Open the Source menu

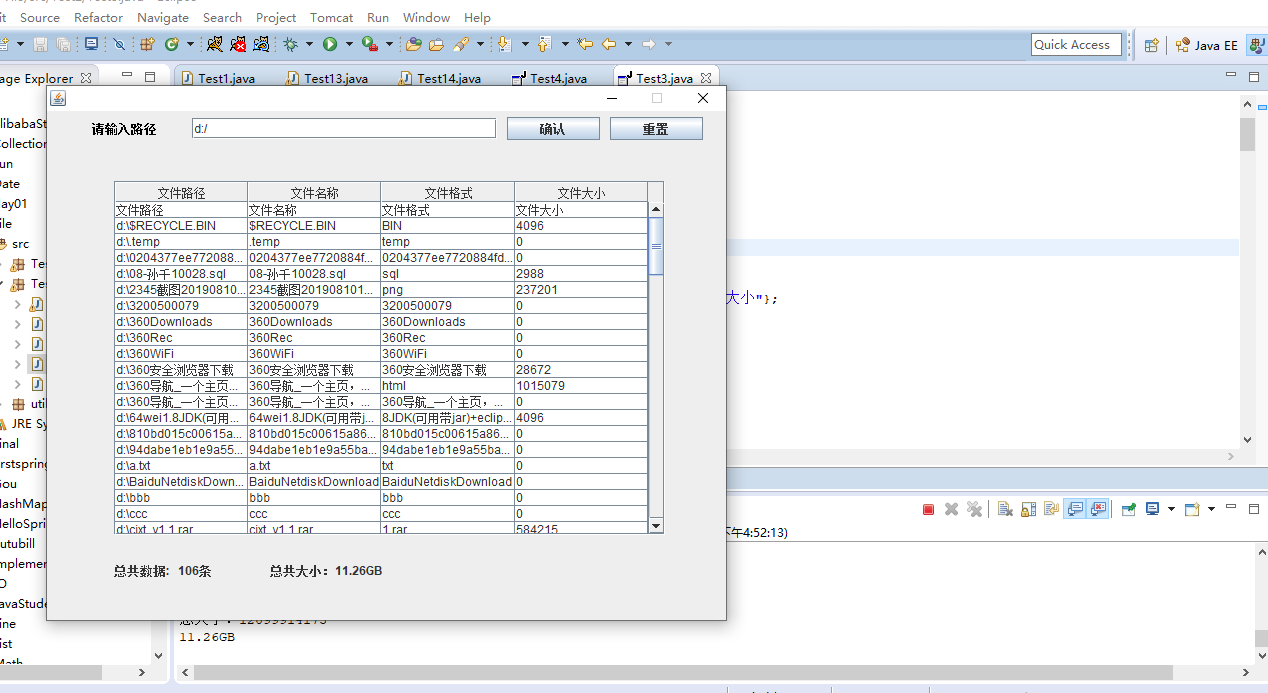click(40, 17)
